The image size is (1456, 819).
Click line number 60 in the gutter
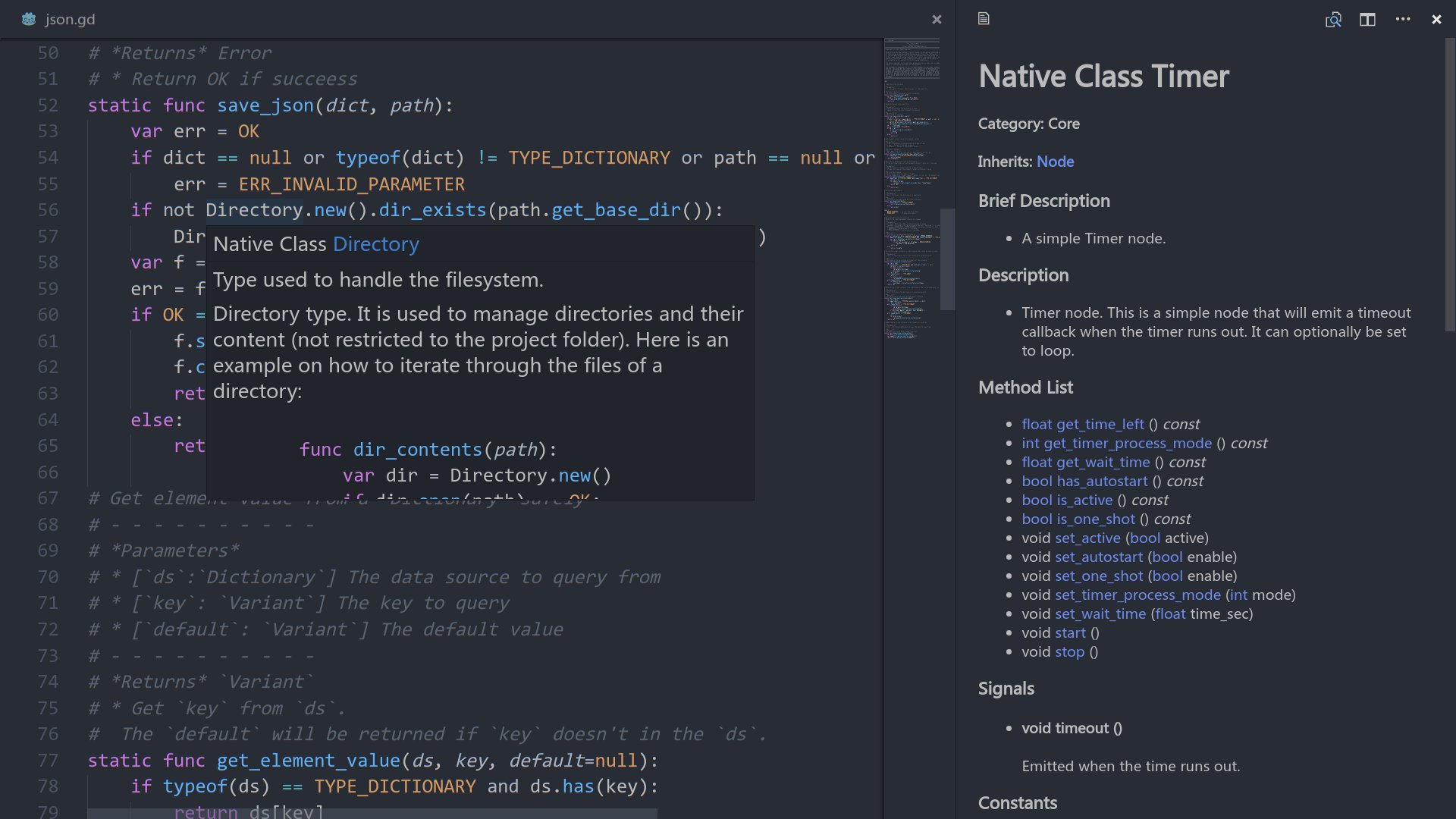pyautogui.click(x=48, y=314)
